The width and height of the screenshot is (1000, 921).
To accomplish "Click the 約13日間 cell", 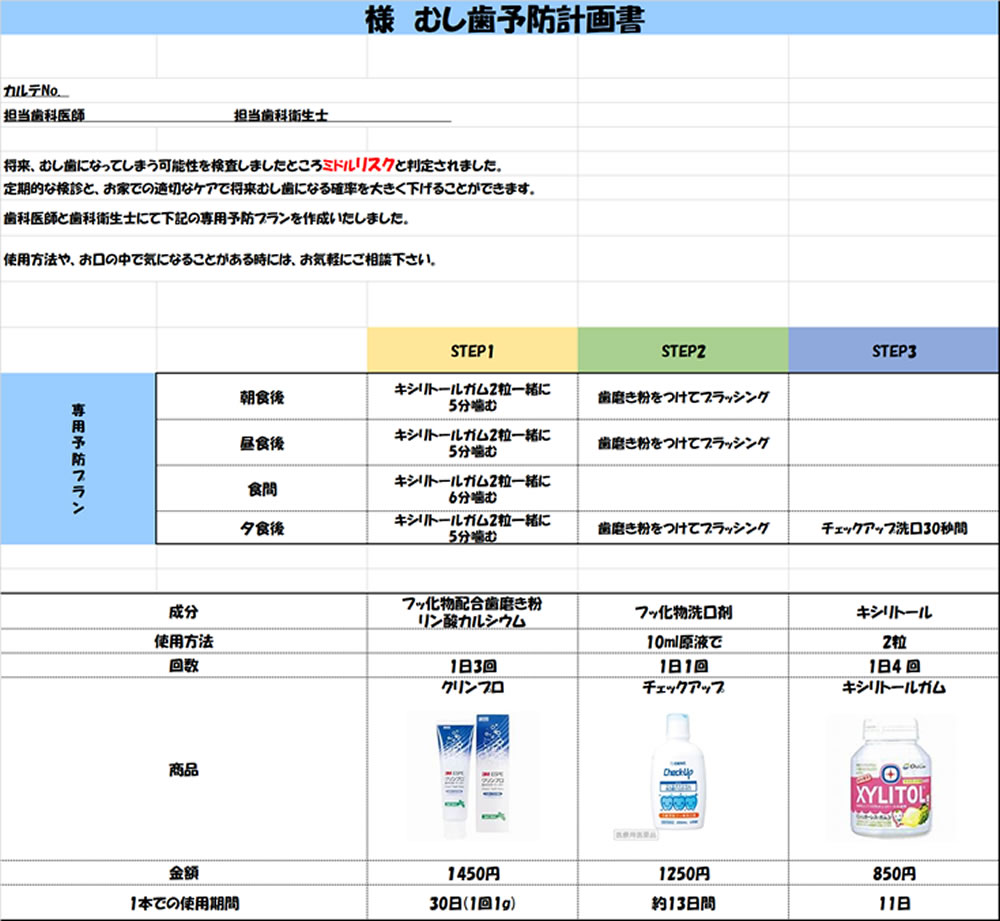I will (683, 903).
